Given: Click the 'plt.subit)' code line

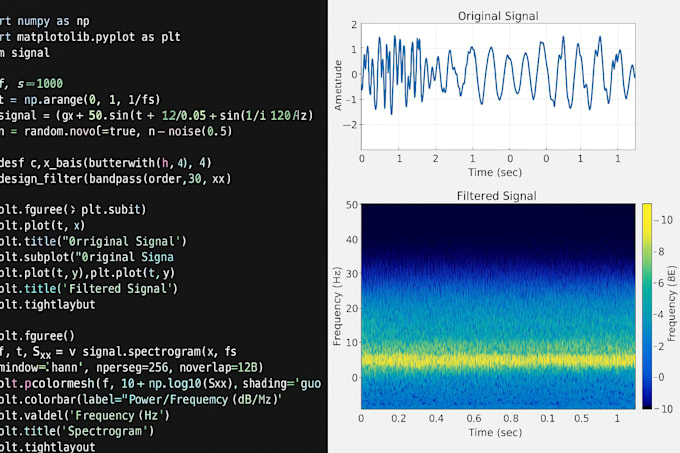Looking at the screenshot, I should coord(73,210).
